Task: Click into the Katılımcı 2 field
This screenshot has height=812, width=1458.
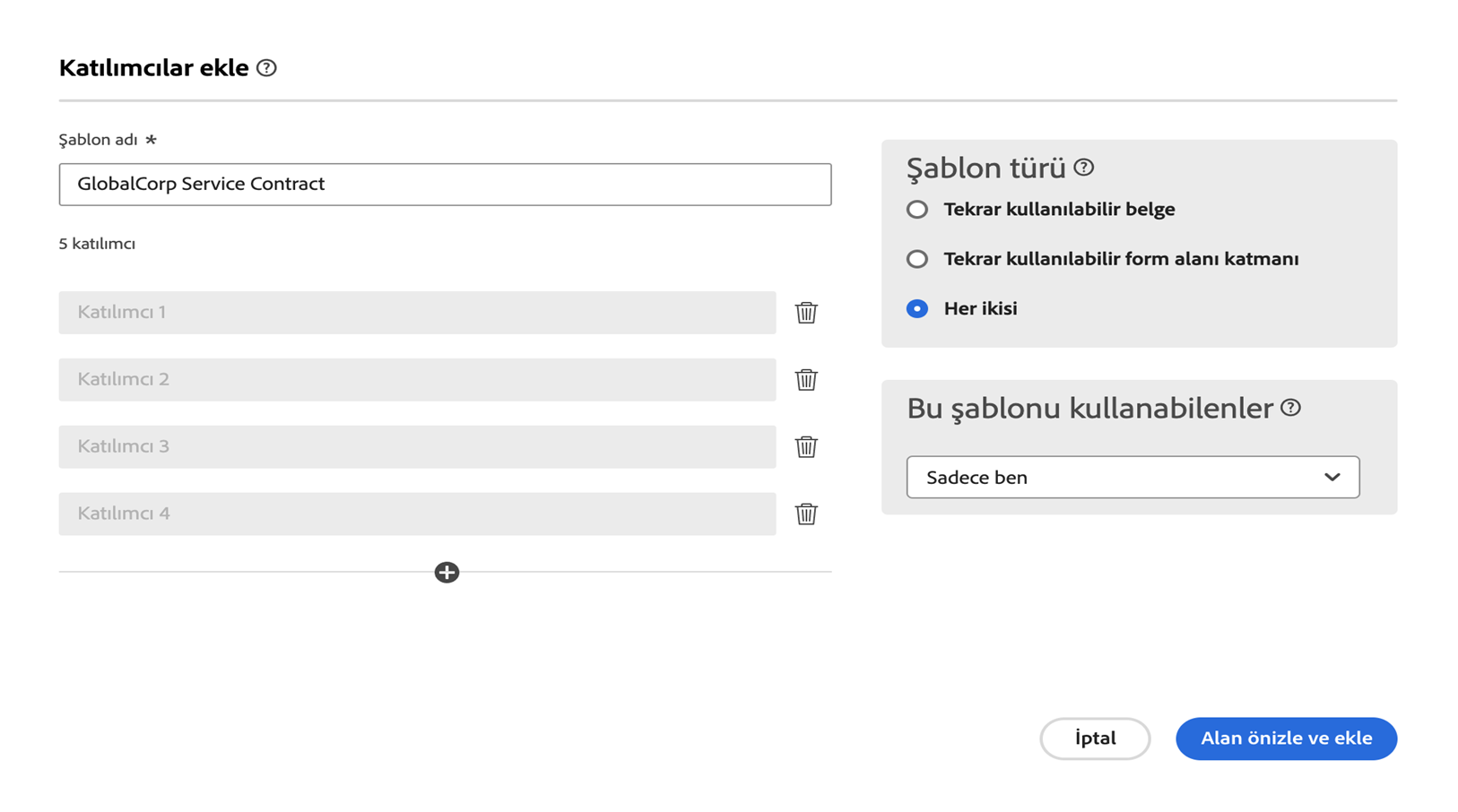Action: tap(417, 379)
